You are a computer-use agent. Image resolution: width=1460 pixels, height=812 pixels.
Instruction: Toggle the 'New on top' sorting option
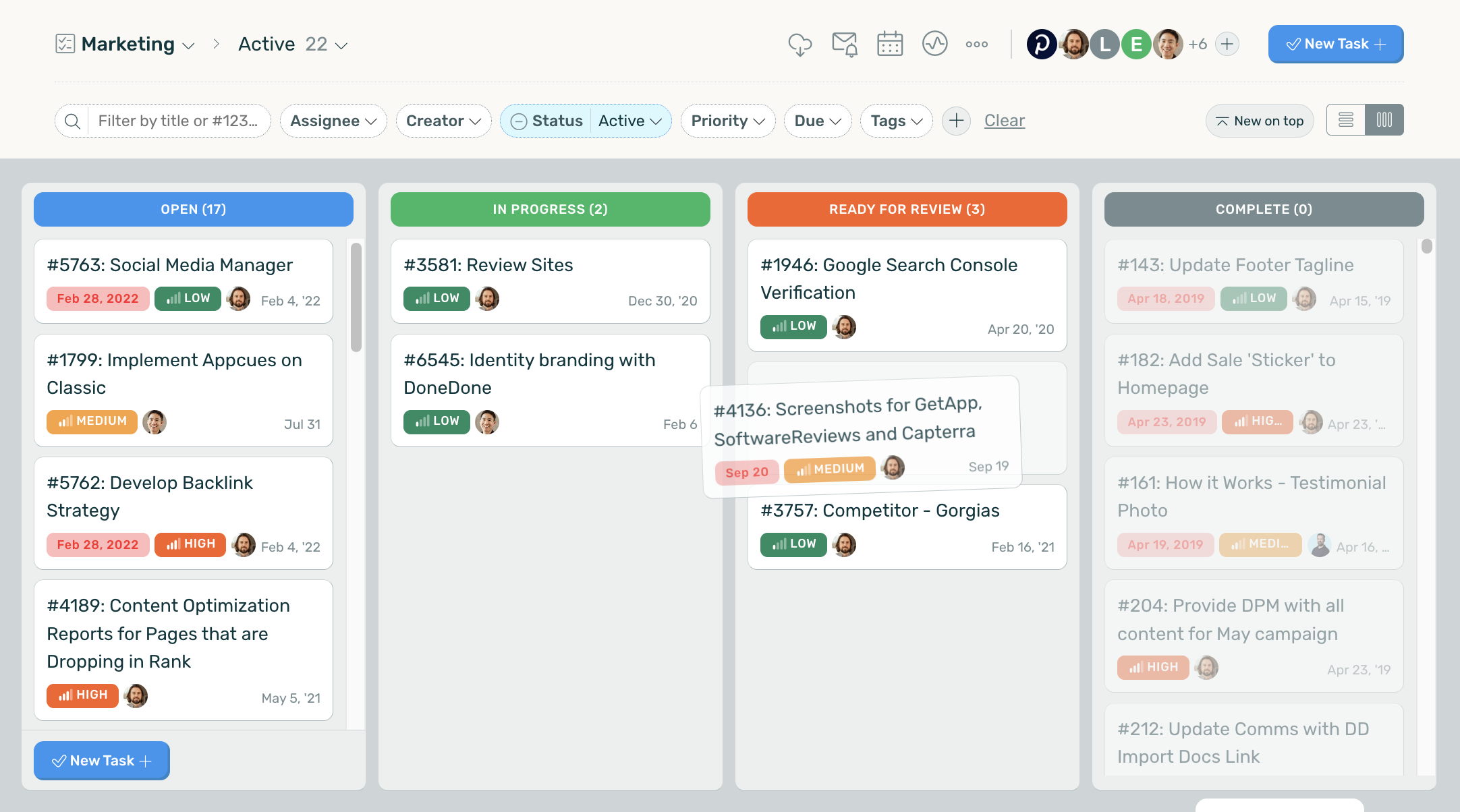point(1260,121)
